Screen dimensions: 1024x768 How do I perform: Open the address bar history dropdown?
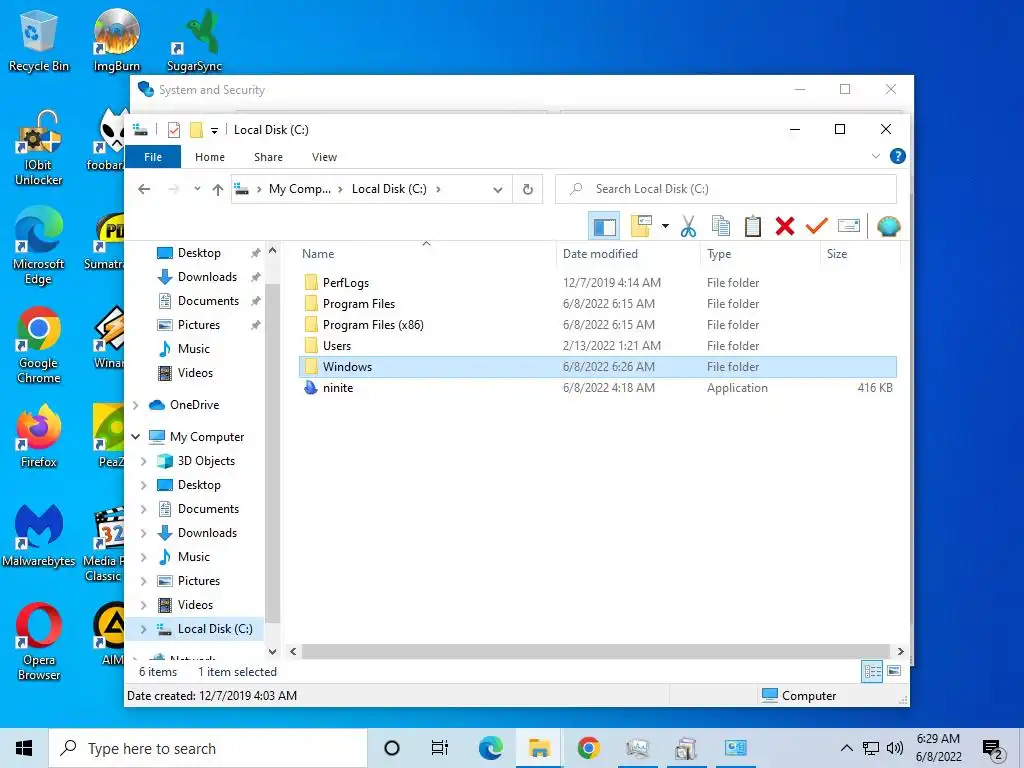point(498,189)
